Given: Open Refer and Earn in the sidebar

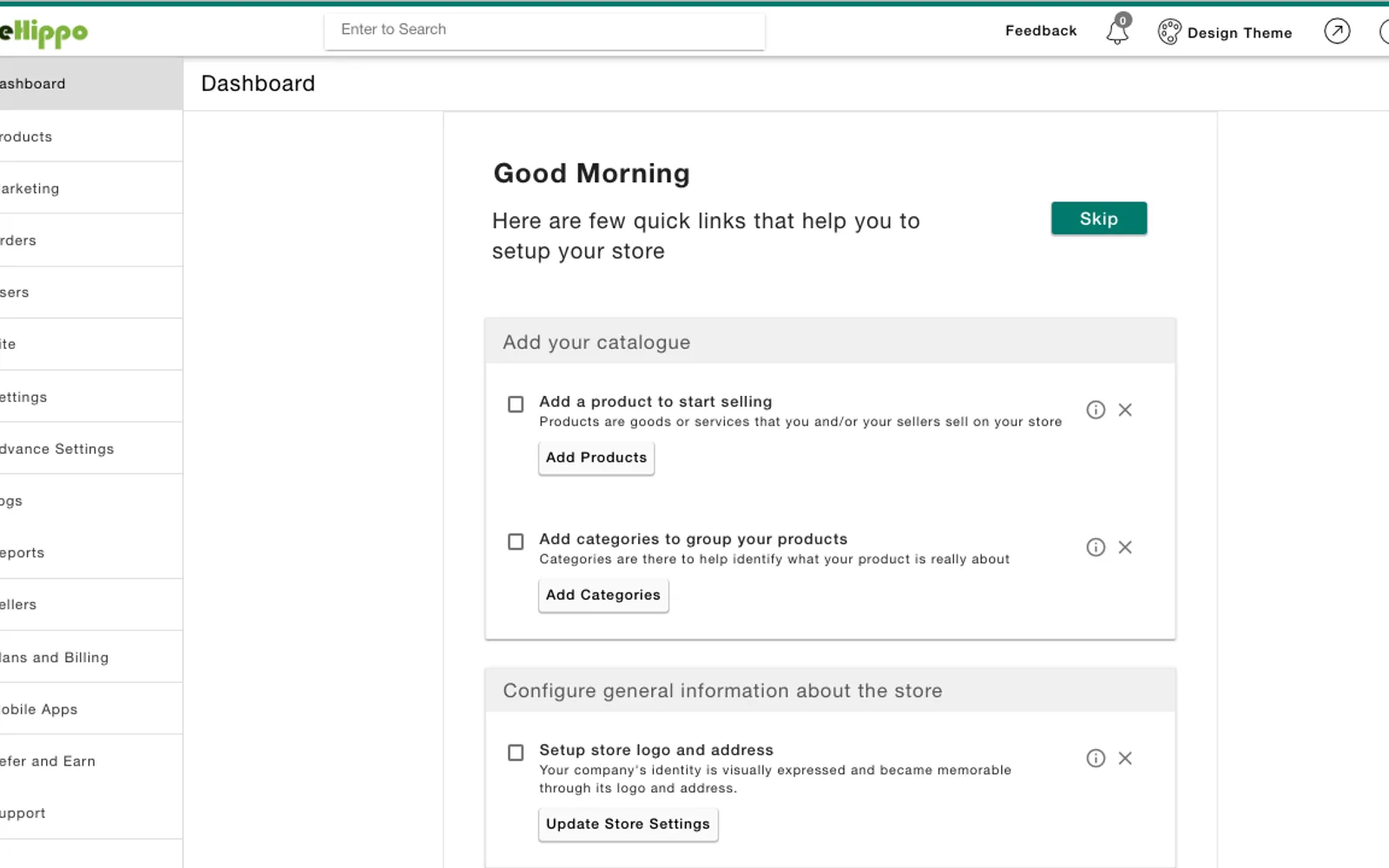Looking at the screenshot, I should [x=91, y=761].
